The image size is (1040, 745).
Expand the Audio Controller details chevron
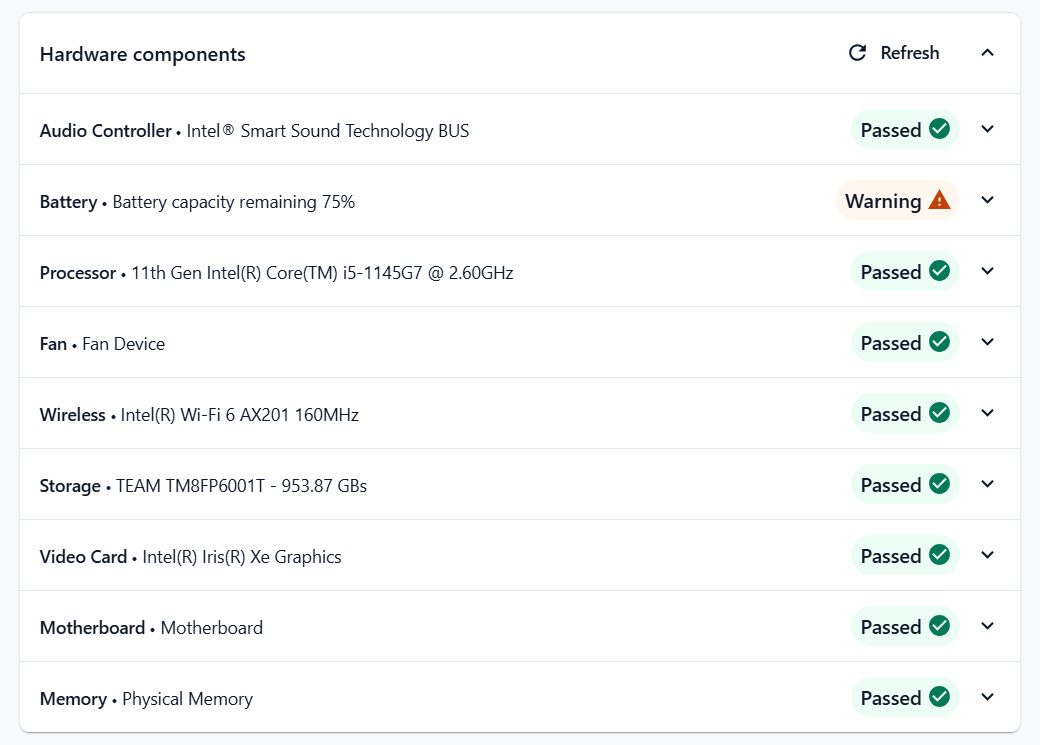click(x=987, y=129)
